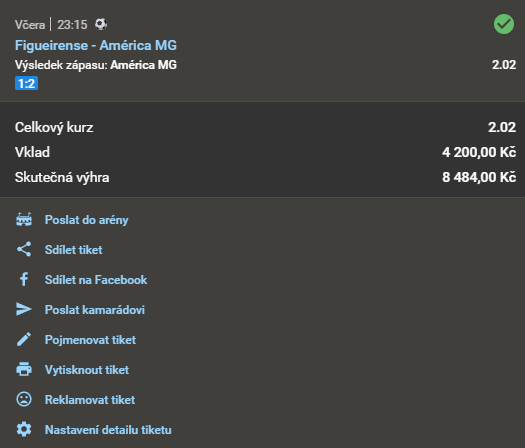Image resolution: width=525 pixels, height=448 pixels.
Task: Open Pojmenovat tiket
Action: 90,340
